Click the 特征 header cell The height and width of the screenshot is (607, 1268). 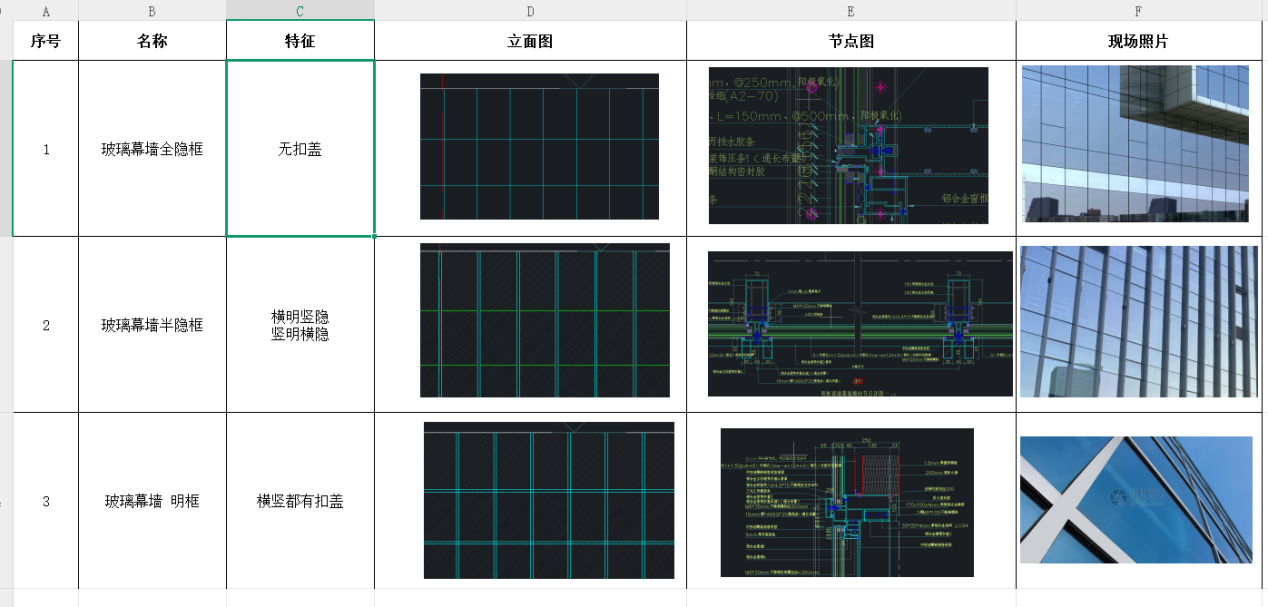click(x=300, y=41)
